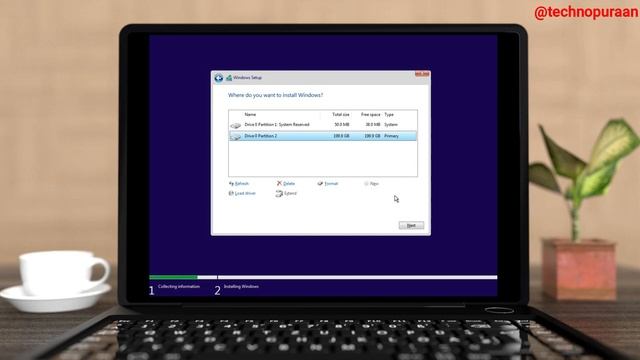Choose the New link to create partition
Image resolution: width=640 pixels, height=360 pixels.
(x=374, y=184)
